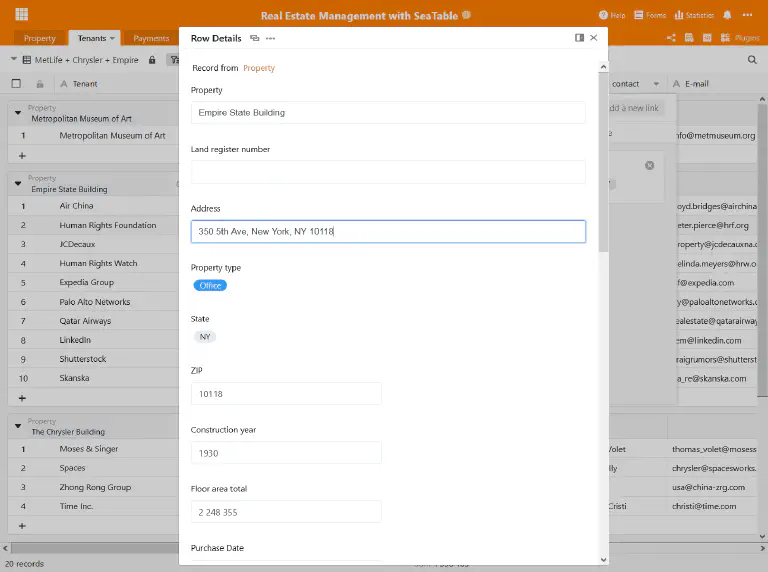Click the search magnifier icon
Viewport: 768px width, 572px height.
(x=752, y=60)
